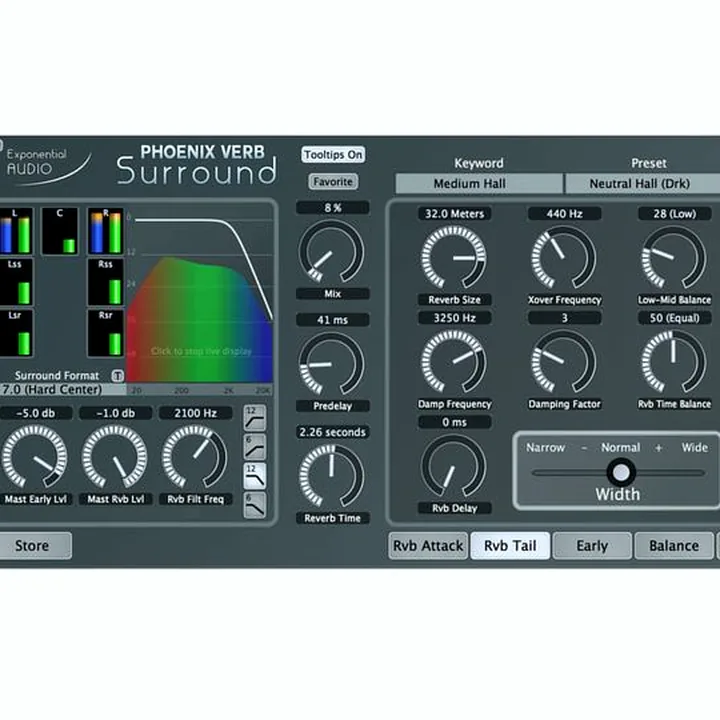Image resolution: width=720 pixels, height=720 pixels.
Task: Click the Mast Early Lvl knob
Action: tap(34, 457)
